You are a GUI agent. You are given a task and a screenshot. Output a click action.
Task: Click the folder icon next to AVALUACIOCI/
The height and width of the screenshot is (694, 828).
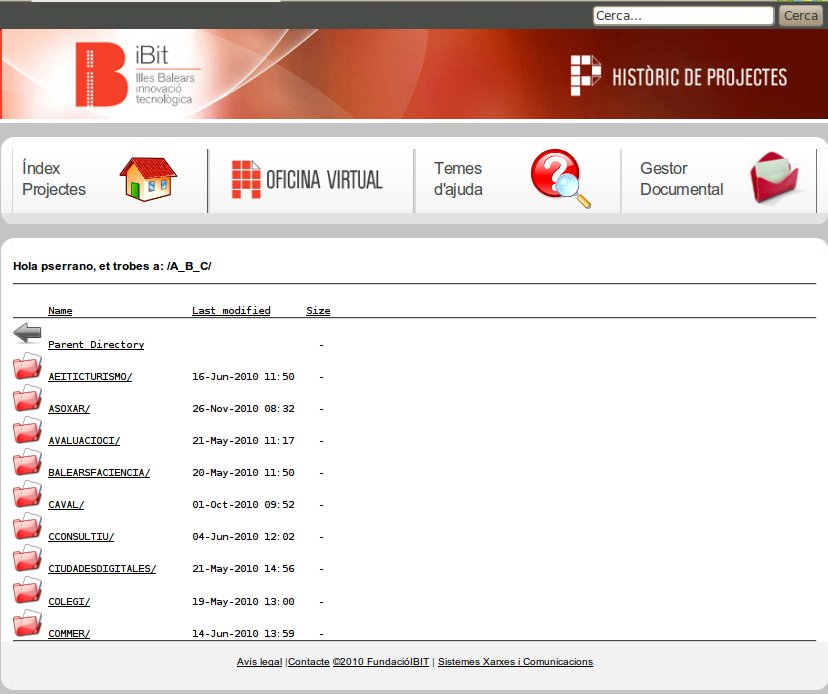pyautogui.click(x=27, y=430)
